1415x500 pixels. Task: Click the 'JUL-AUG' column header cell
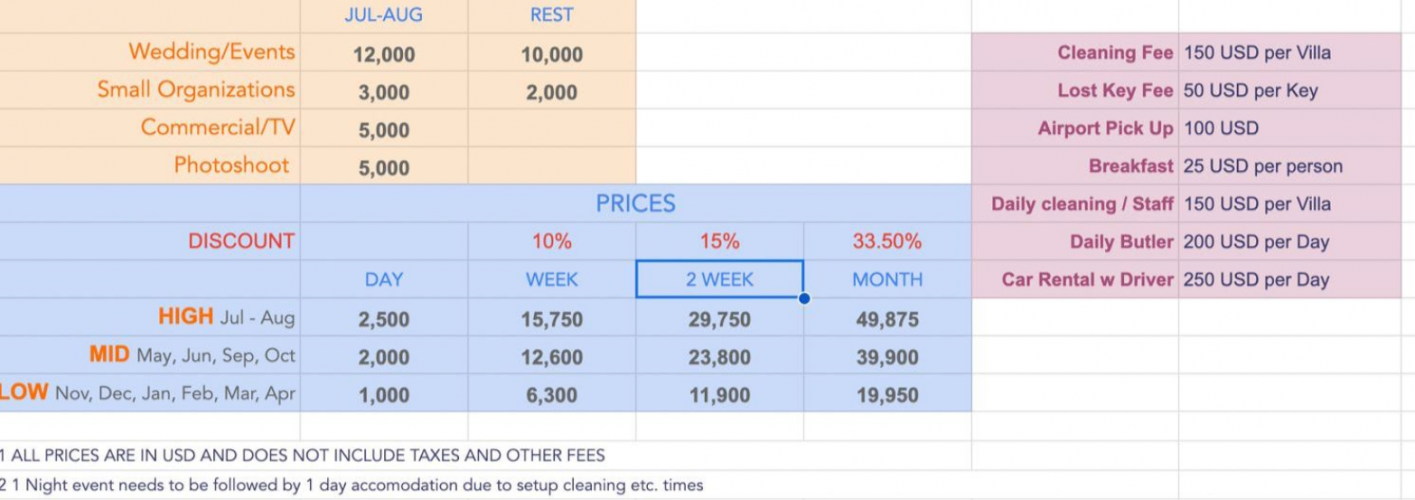[x=383, y=15]
